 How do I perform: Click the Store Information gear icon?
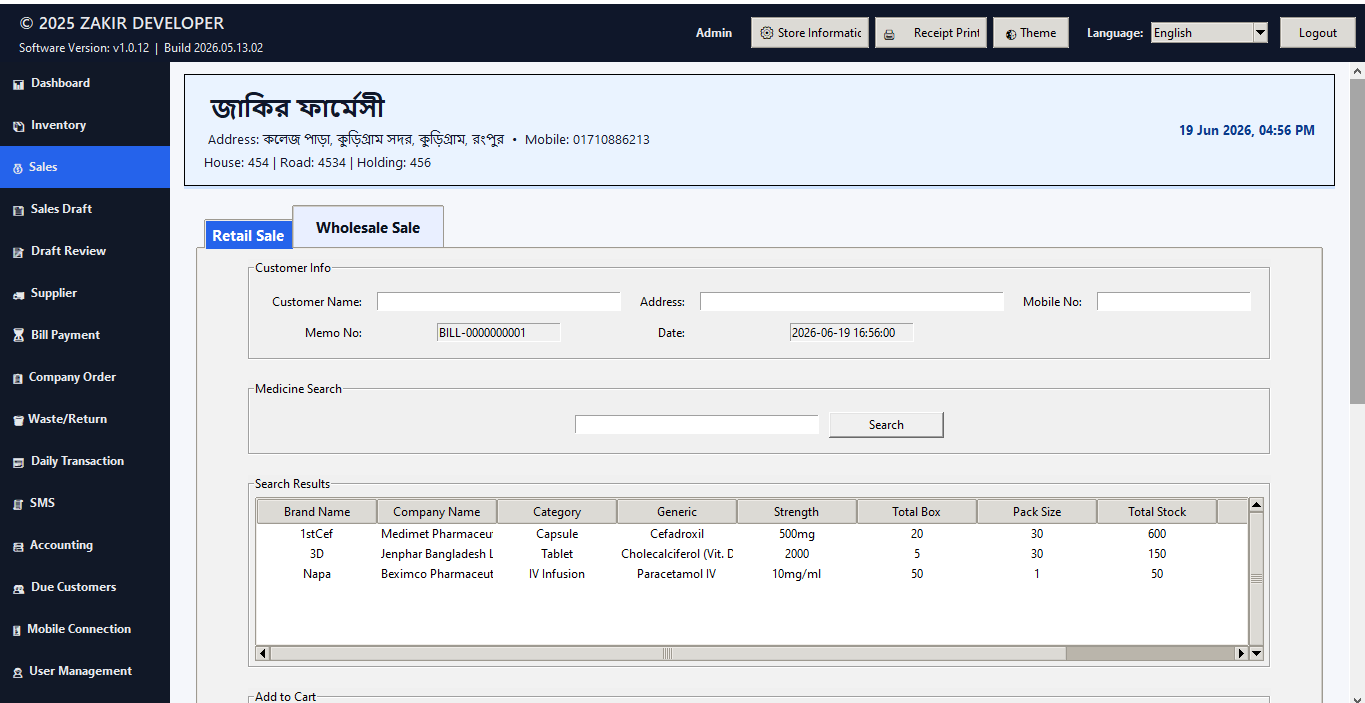(767, 33)
